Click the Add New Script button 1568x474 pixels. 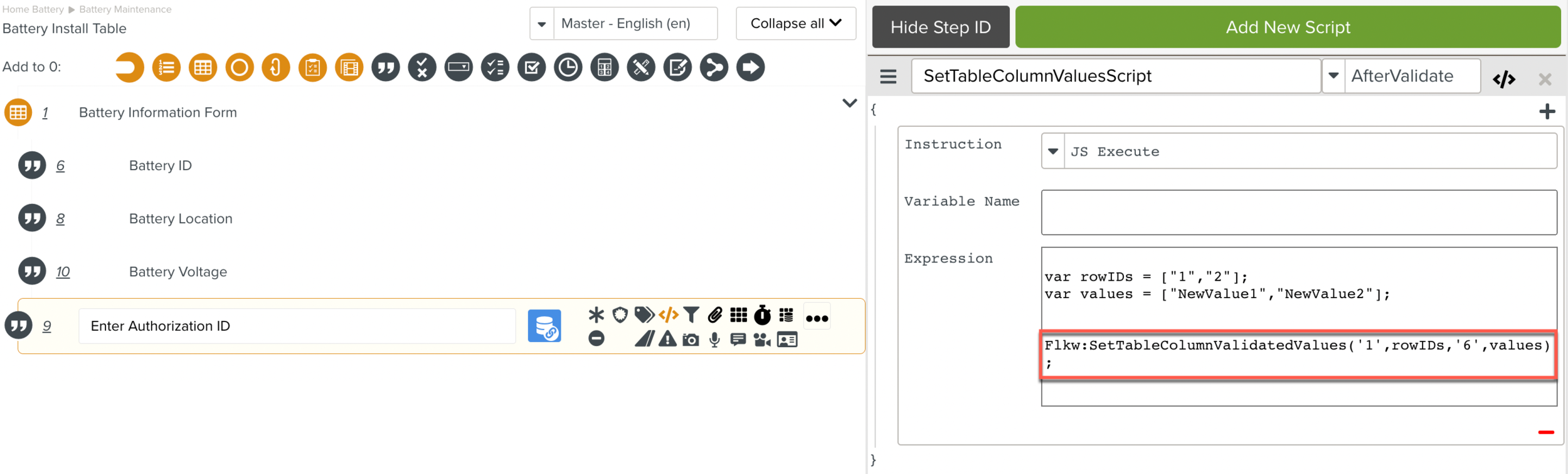pos(1288,27)
